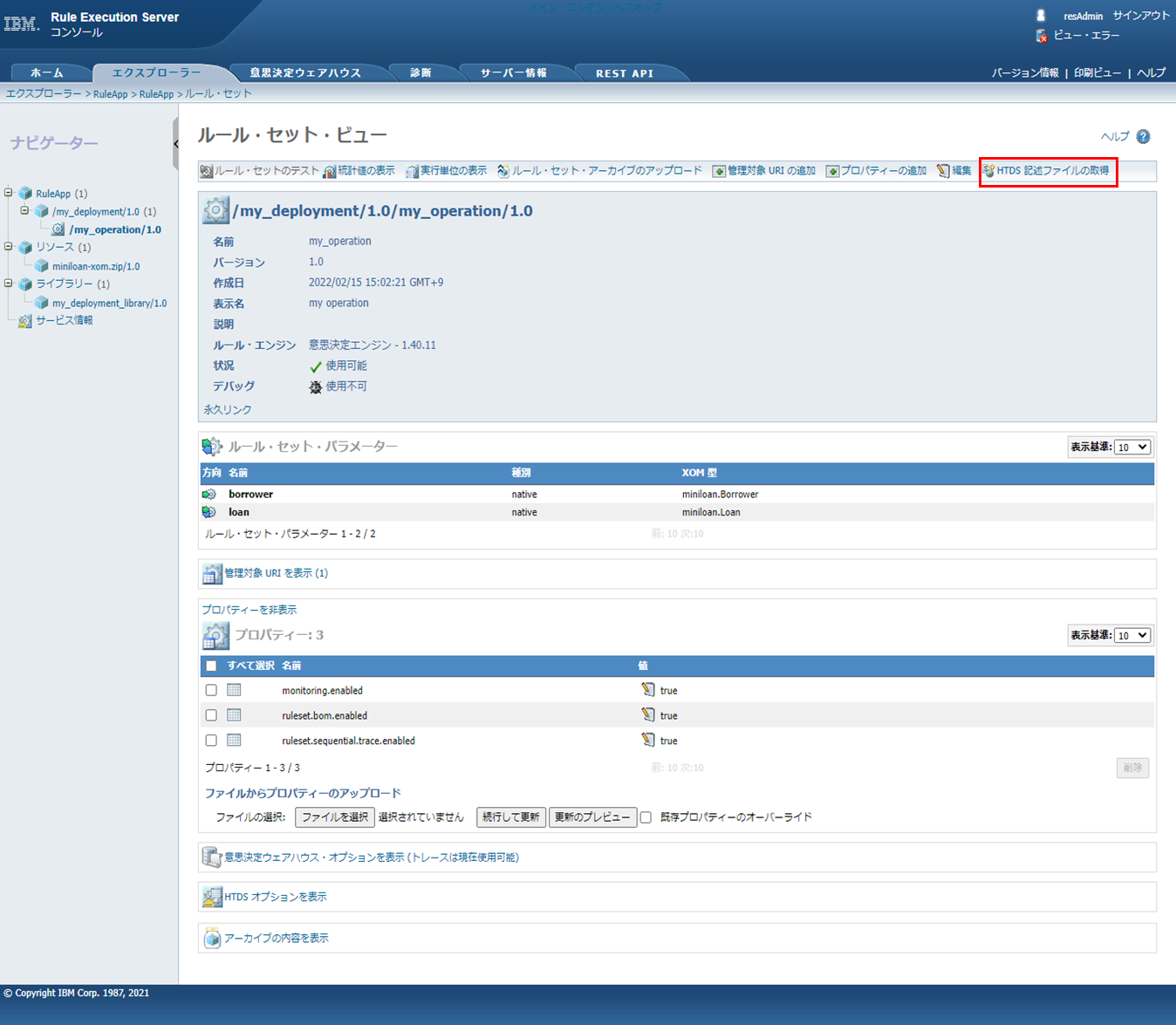1176x1025 pixels.
Task: Open the REST API tab
Action: [x=625, y=73]
